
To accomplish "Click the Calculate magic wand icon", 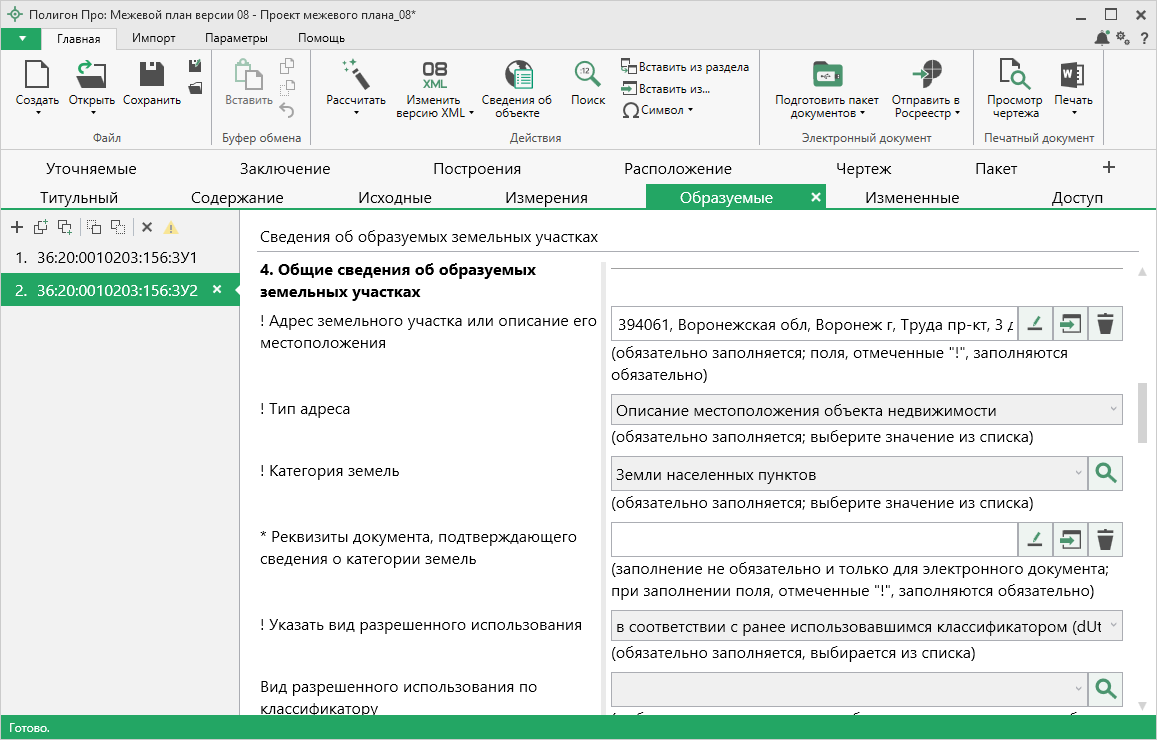I will pos(355,76).
